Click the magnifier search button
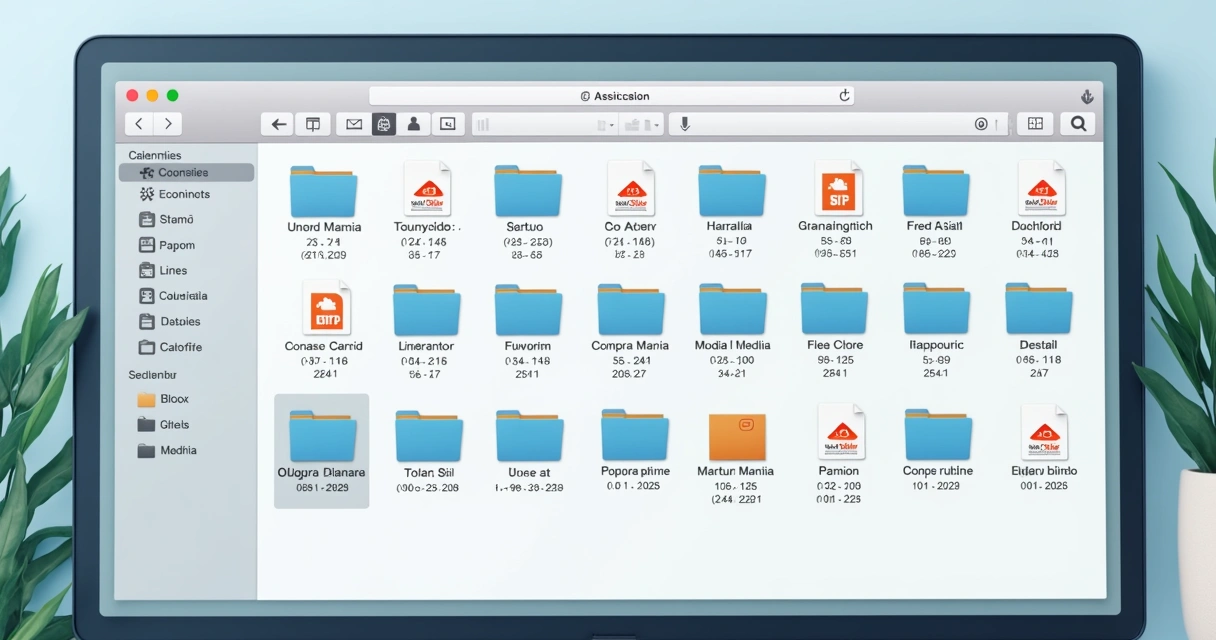 [1078, 124]
